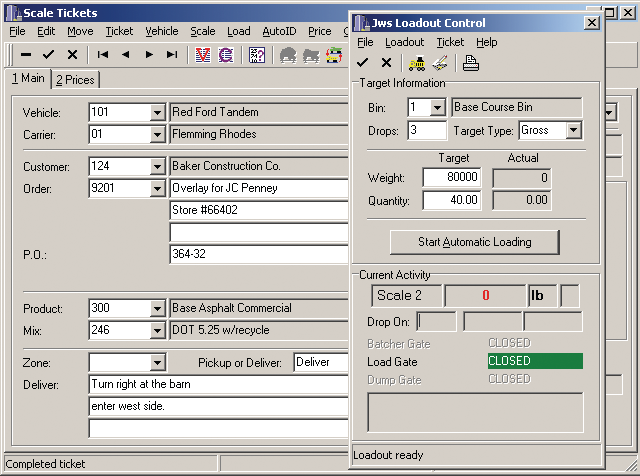Open the Price menu
The width and height of the screenshot is (640, 476).
(320, 31)
